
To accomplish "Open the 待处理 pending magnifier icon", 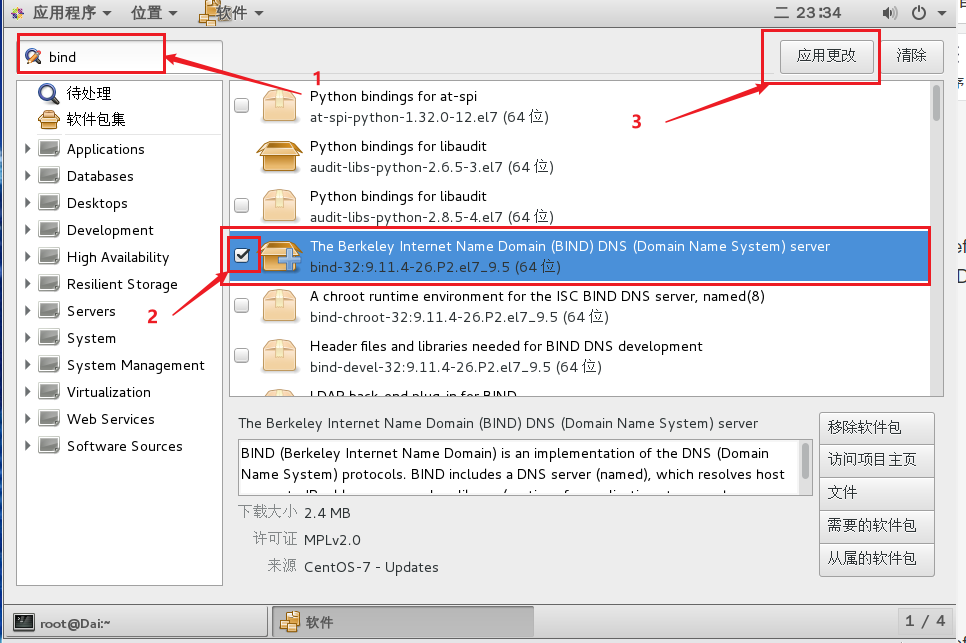I will (49, 94).
